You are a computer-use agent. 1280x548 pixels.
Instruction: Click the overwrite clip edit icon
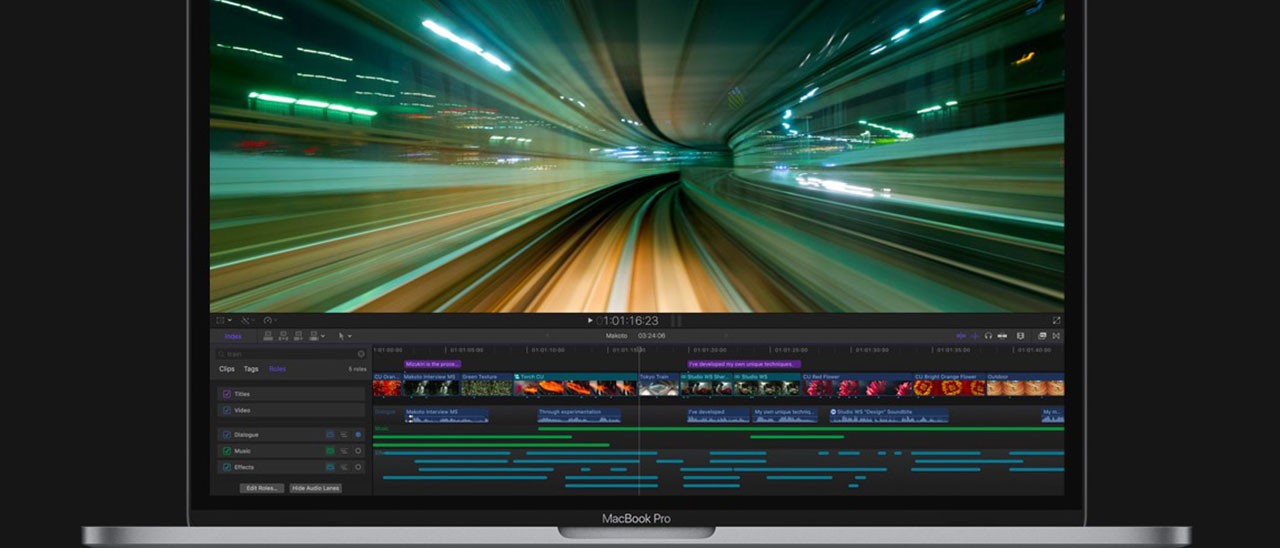[313, 336]
